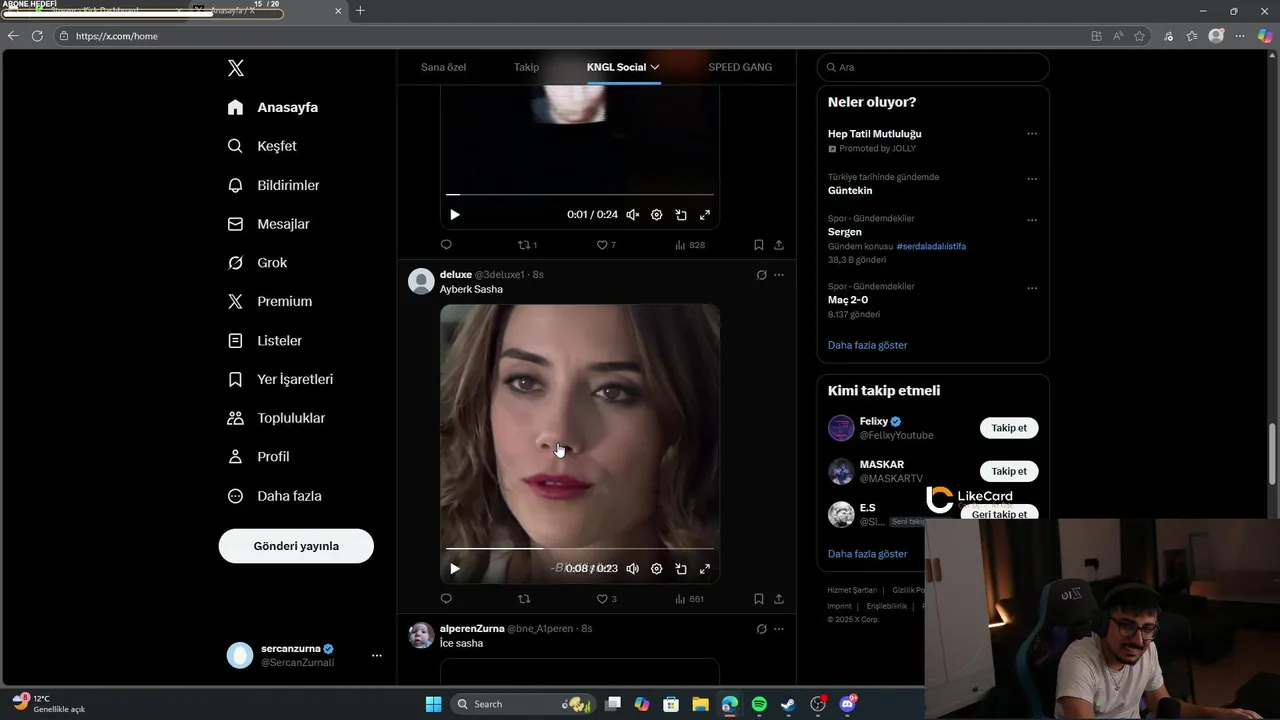Open options for Maç 2-0 trend
Image resolution: width=1280 pixels, height=720 pixels.
[1032, 289]
